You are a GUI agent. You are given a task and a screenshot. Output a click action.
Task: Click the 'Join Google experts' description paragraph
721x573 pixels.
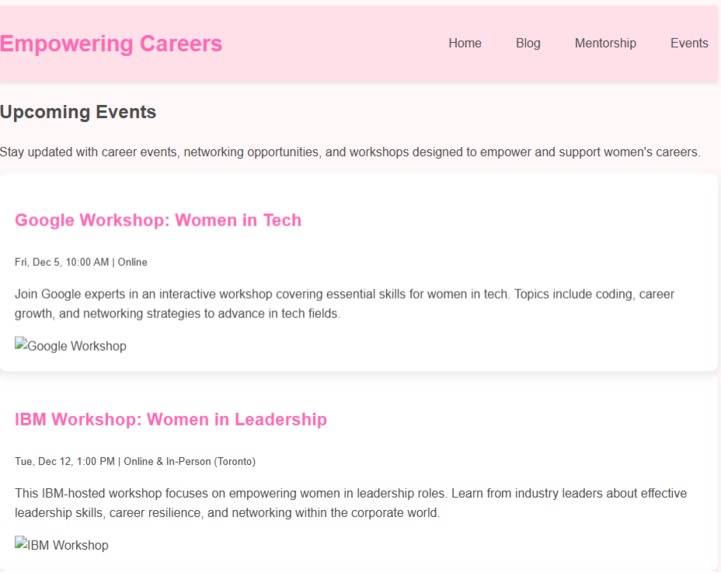pos(344,304)
